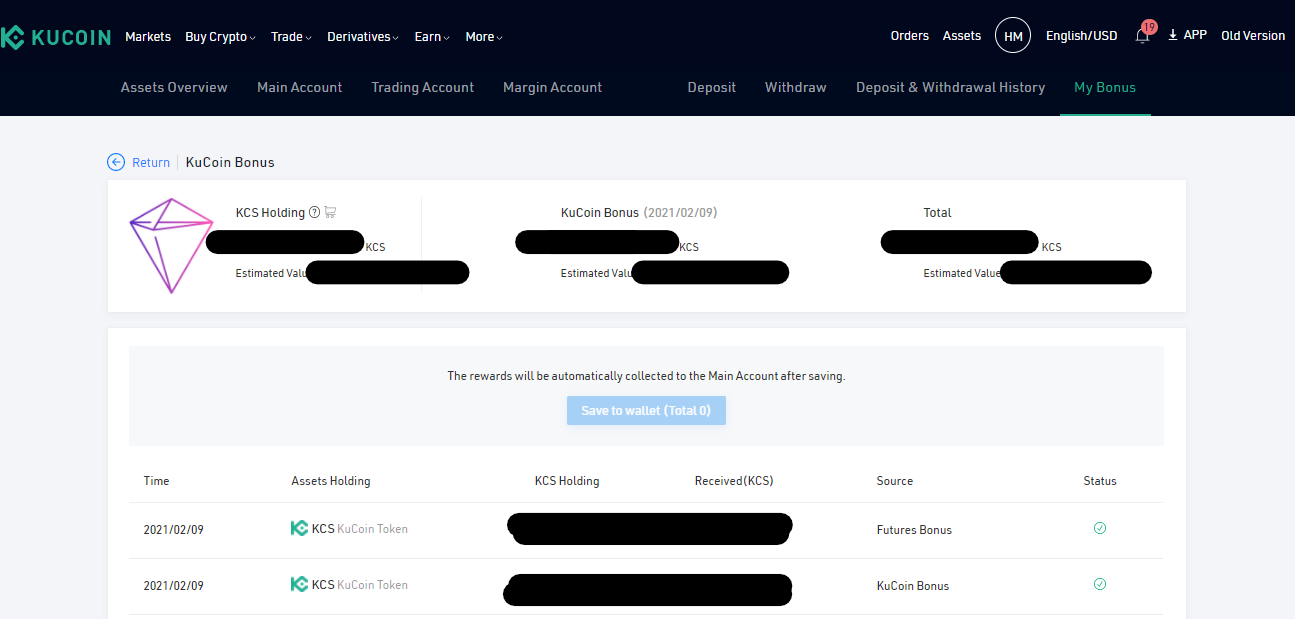Expand the Trade dropdown menu
1295x619 pixels.
tap(291, 37)
